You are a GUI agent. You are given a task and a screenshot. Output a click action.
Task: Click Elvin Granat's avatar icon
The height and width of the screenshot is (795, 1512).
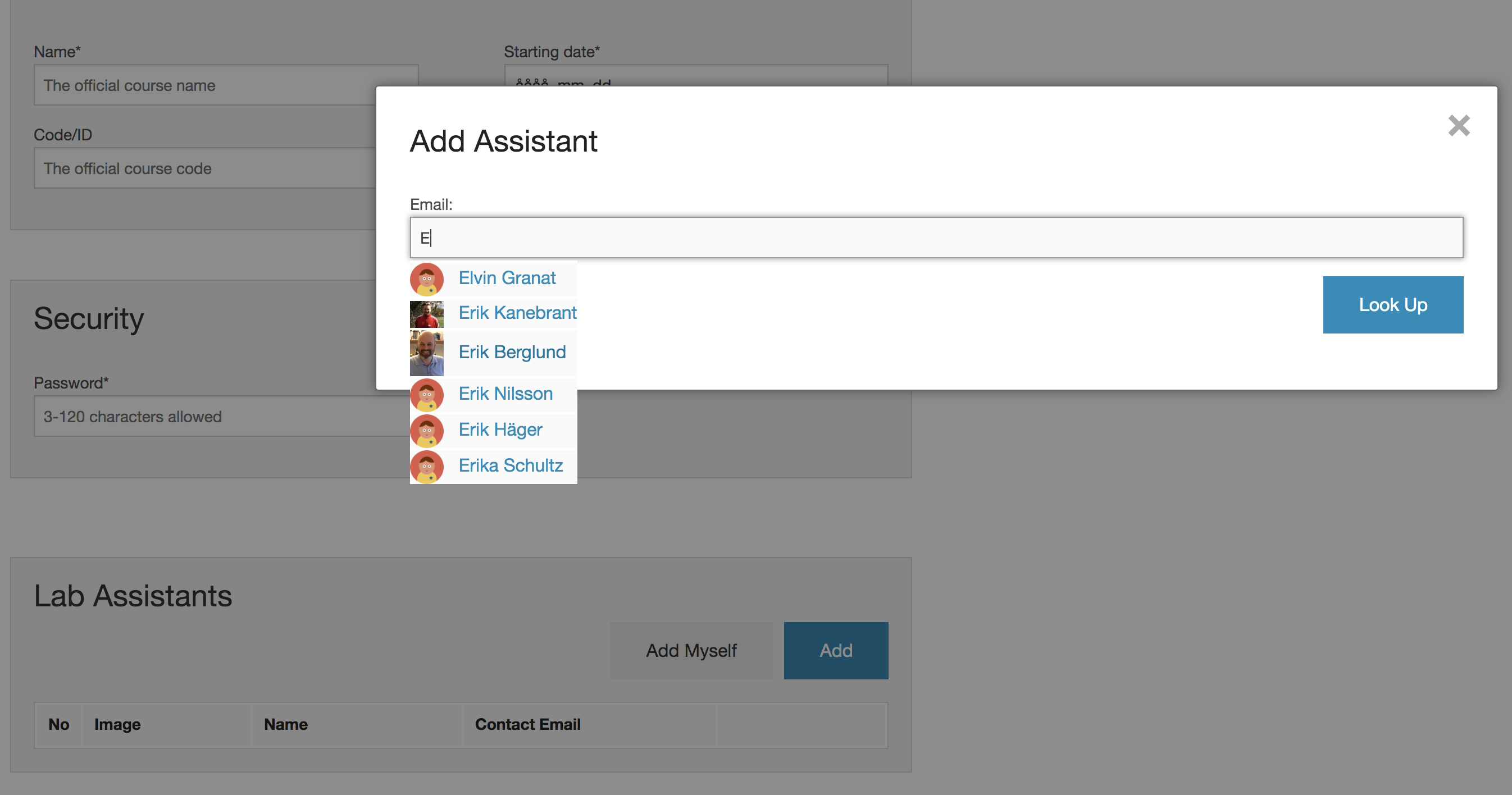coord(427,278)
